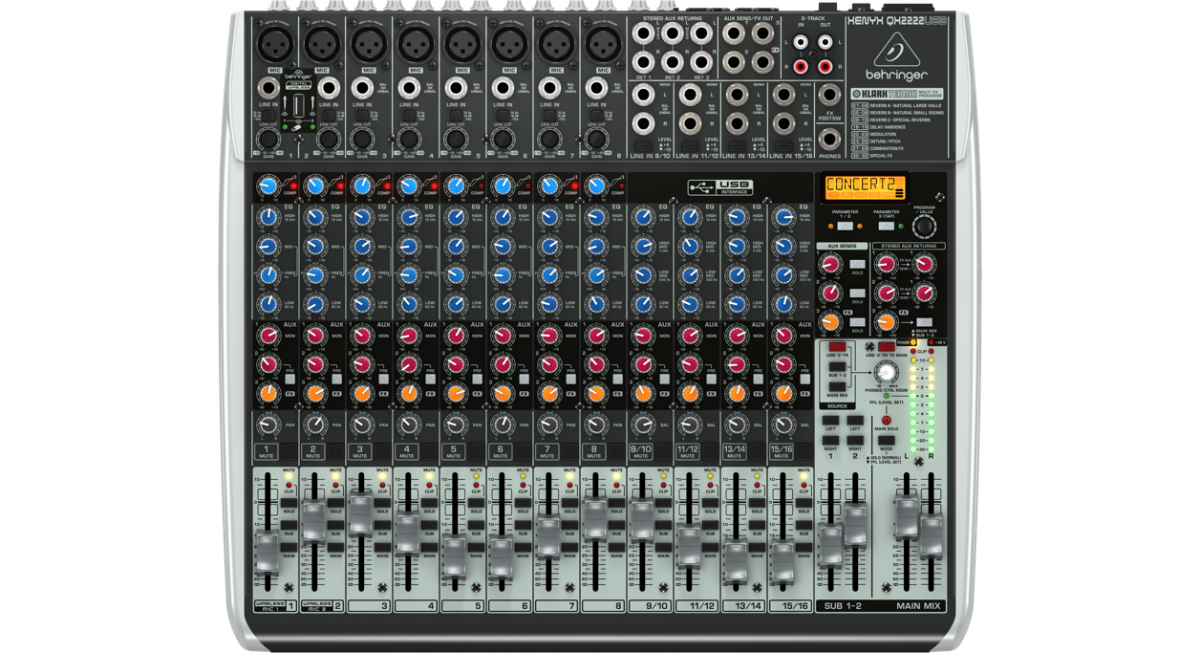This screenshot has height=653, width=1200.
Task: Click the channel 1 fader
Action: (267, 552)
